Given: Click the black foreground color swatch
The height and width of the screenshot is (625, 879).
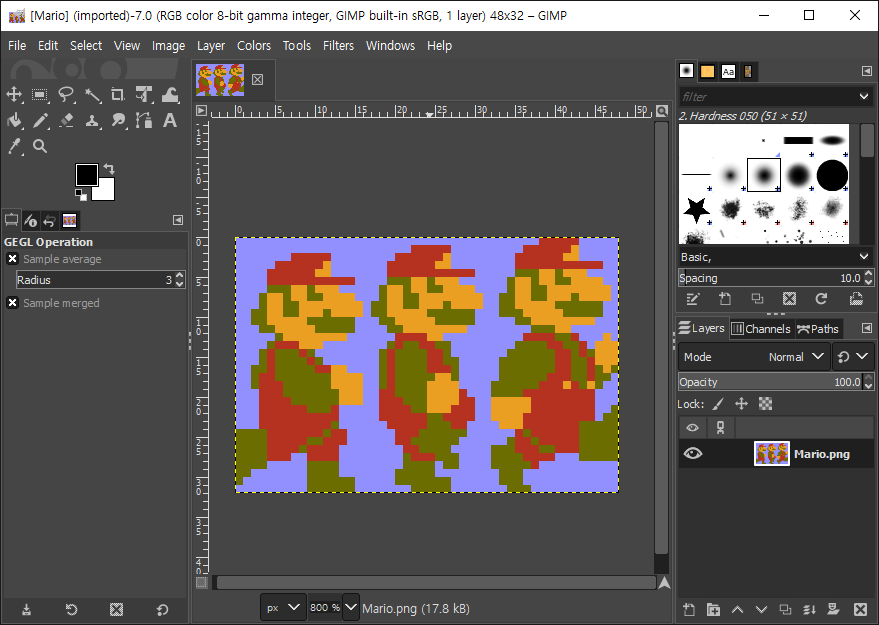Looking at the screenshot, I should click(x=86, y=175).
